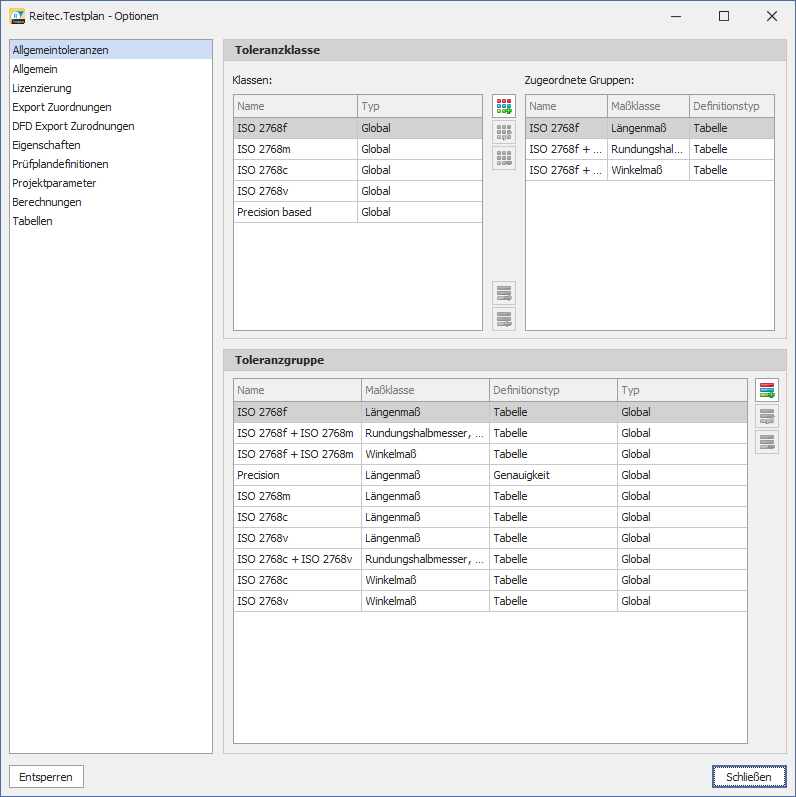Image resolution: width=796 pixels, height=797 pixels.
Task: Sort tolerance groups by Maßklasse column header
Action: (x=425, y=390)
